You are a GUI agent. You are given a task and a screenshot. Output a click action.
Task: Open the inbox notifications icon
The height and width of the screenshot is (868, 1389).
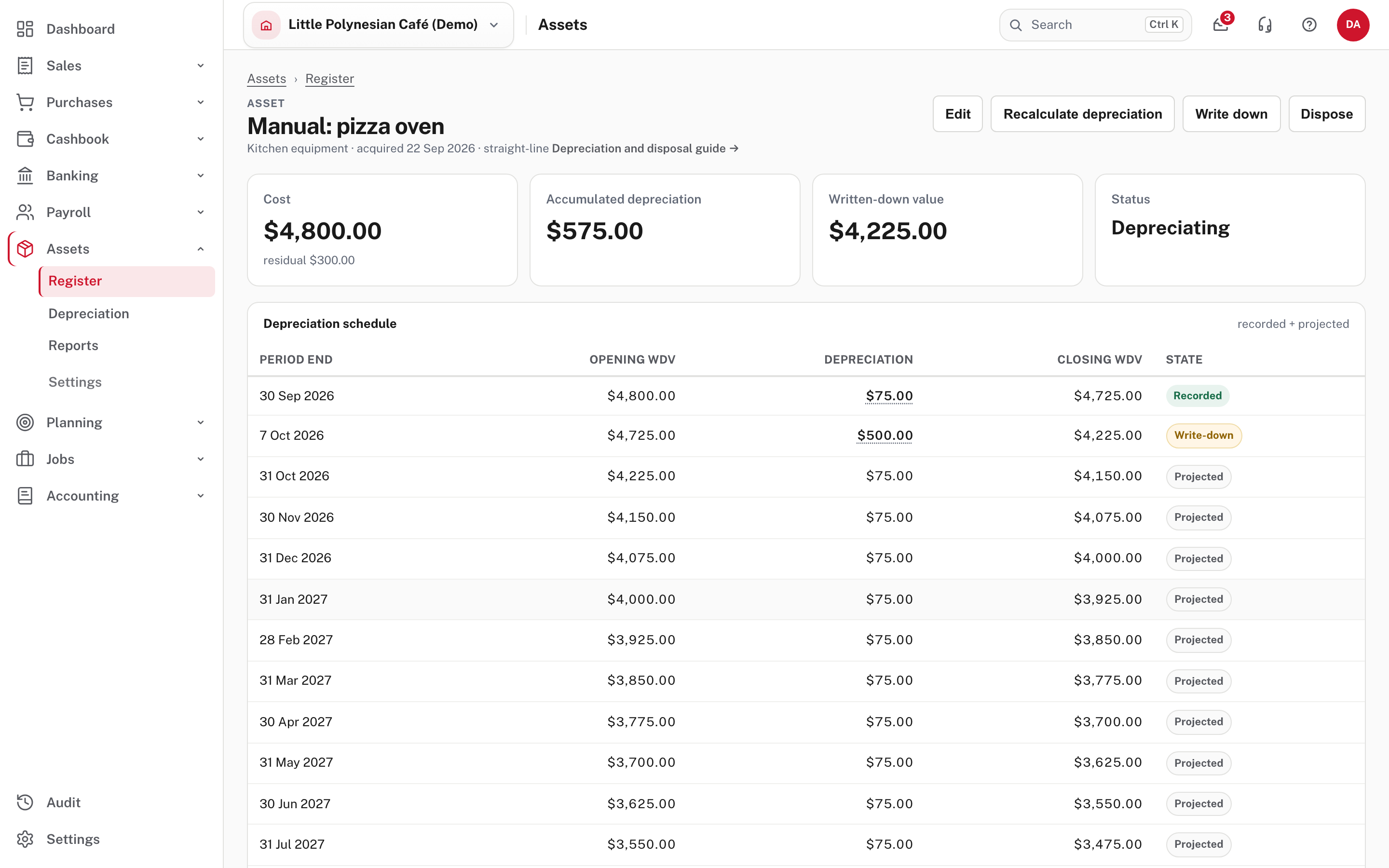point(1221,25)
